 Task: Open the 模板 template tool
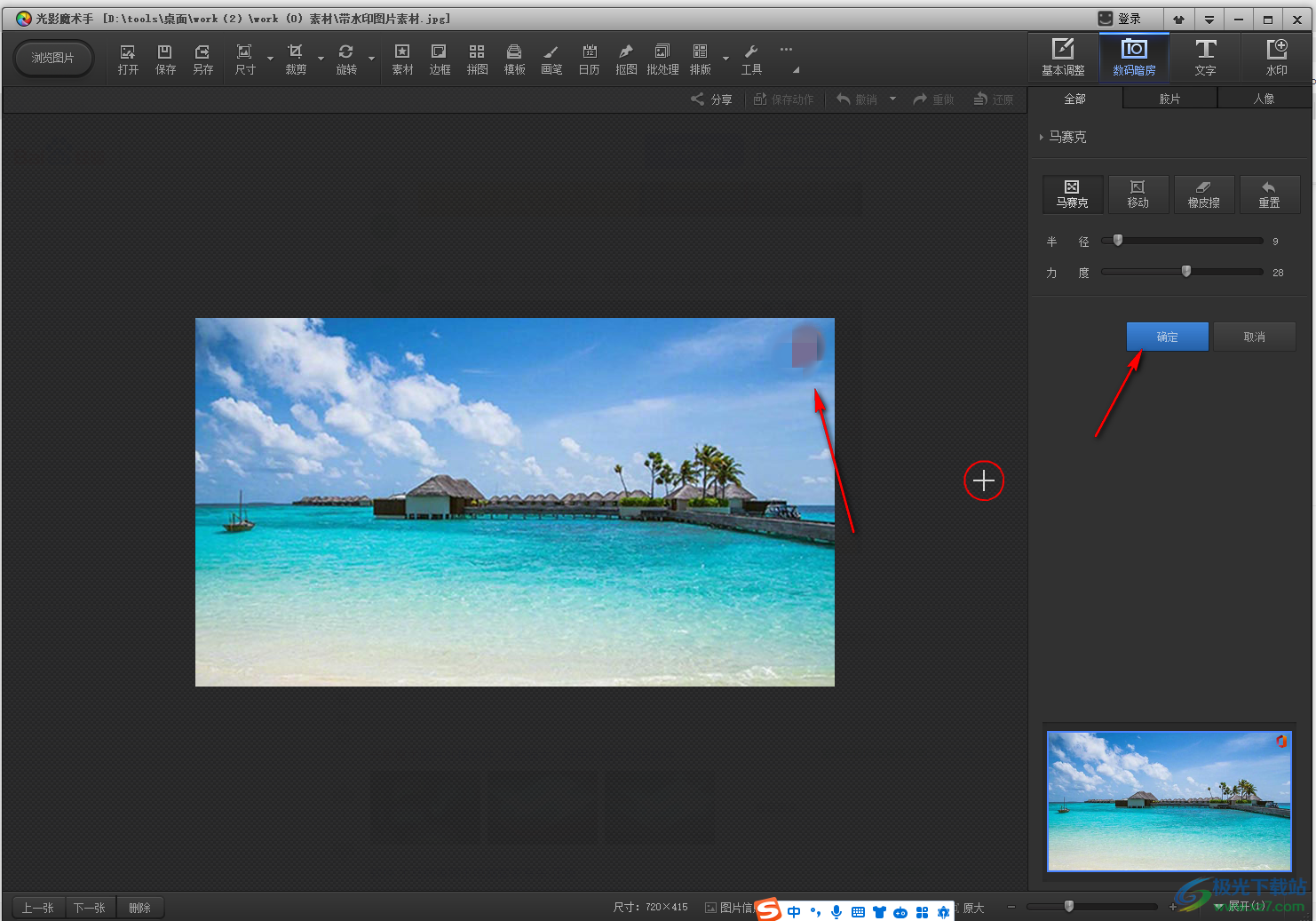click(x=514, y=60)
